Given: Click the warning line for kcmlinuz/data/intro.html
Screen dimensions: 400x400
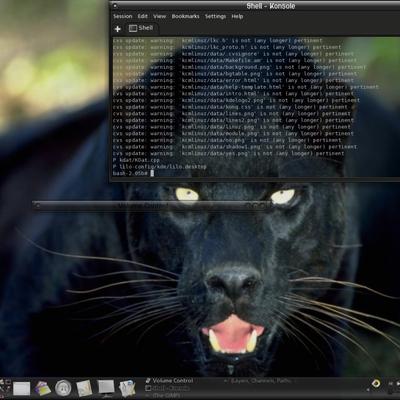Looking at the screenshot, I should tap(233, 94).
